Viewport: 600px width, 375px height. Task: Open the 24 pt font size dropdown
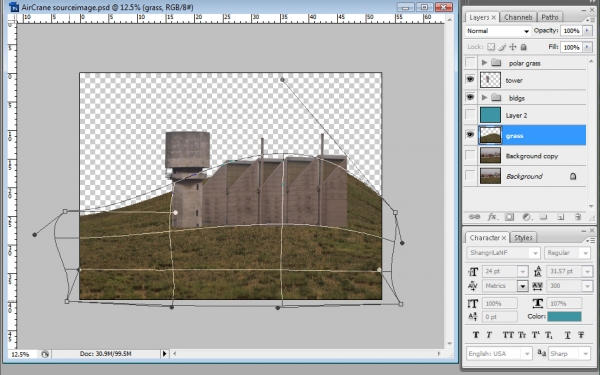523,271
